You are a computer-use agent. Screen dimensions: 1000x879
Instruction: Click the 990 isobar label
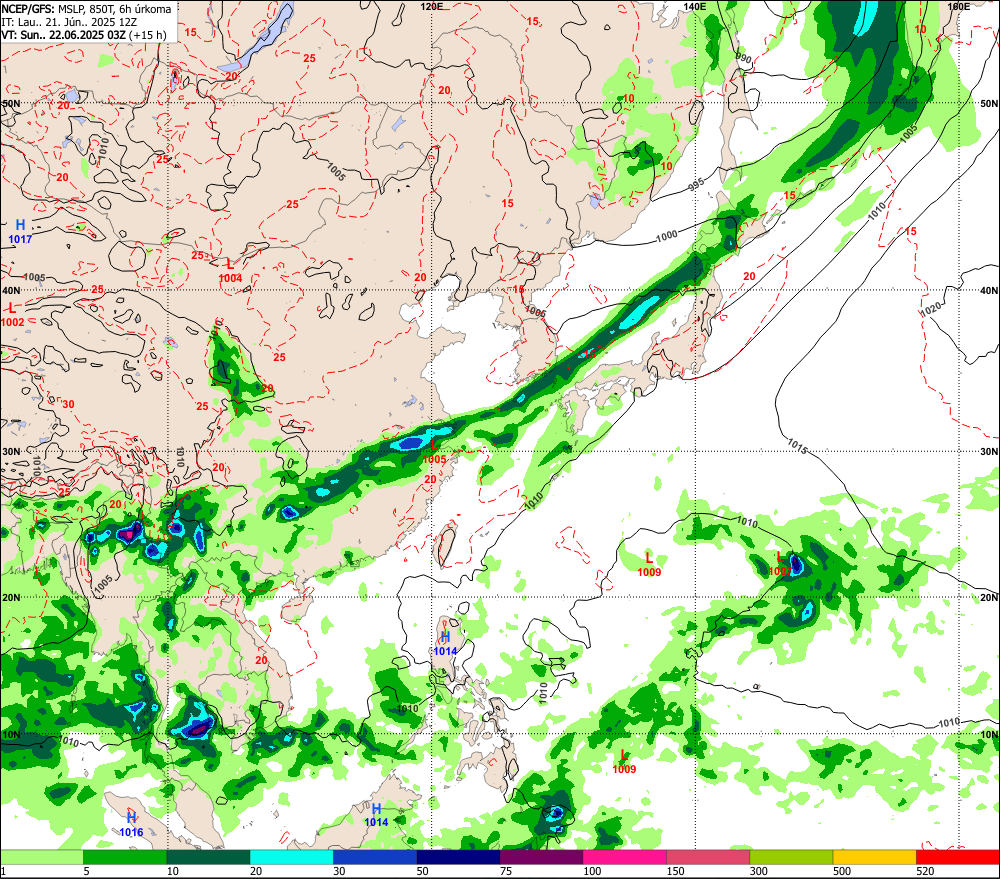point(744,59)
